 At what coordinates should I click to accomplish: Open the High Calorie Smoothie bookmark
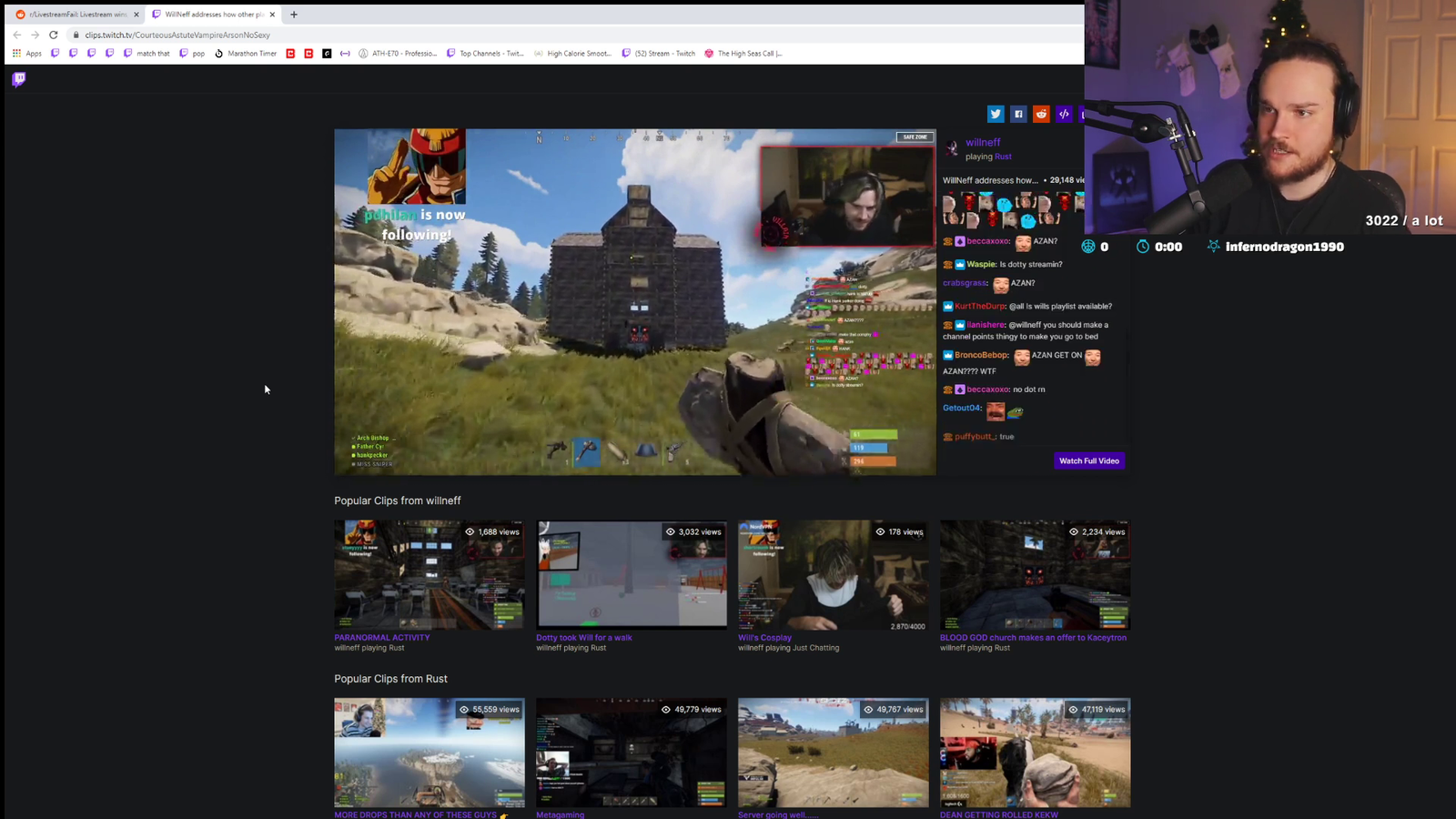click(x=572, y=54)
